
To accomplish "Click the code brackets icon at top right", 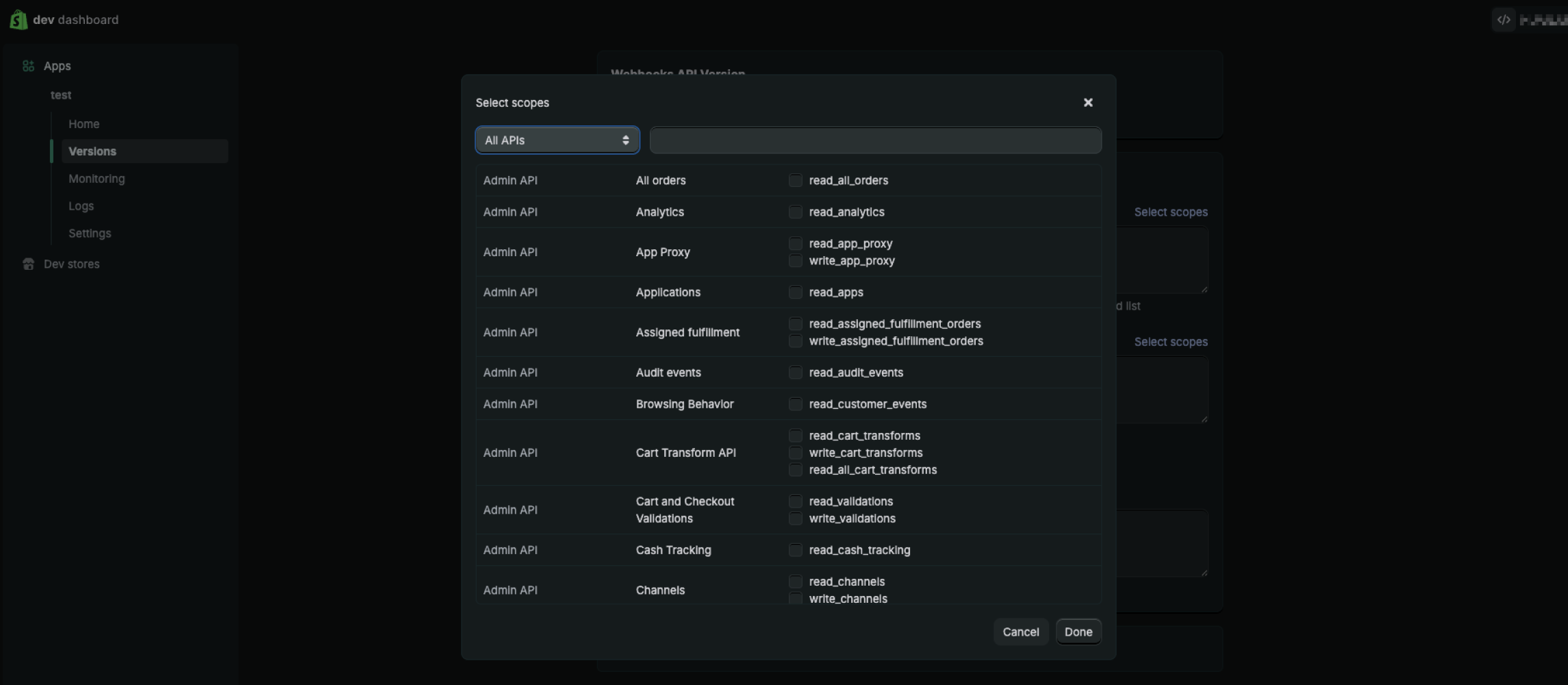I will [x=1503, y=20].
